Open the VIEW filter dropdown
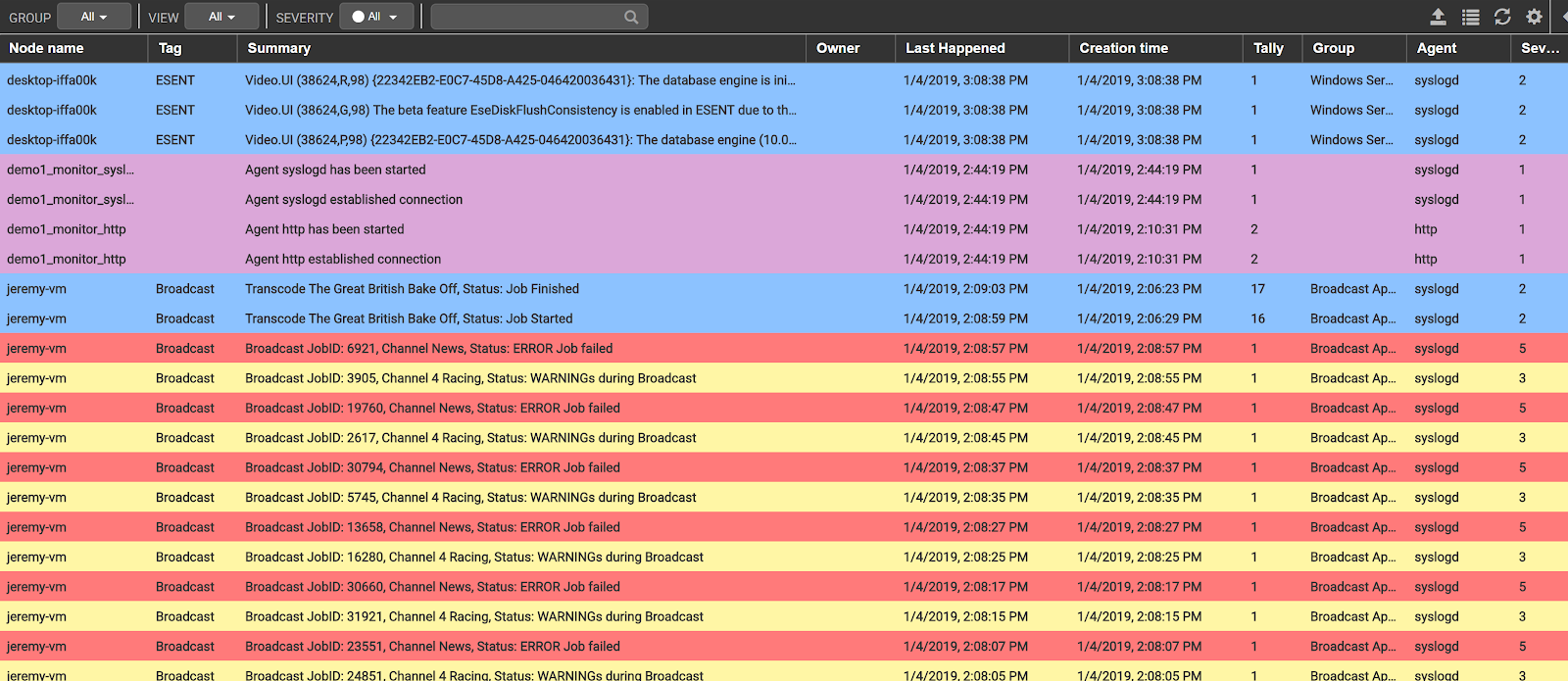Viewport: 1568px width, 681px height. pos(222,17)
